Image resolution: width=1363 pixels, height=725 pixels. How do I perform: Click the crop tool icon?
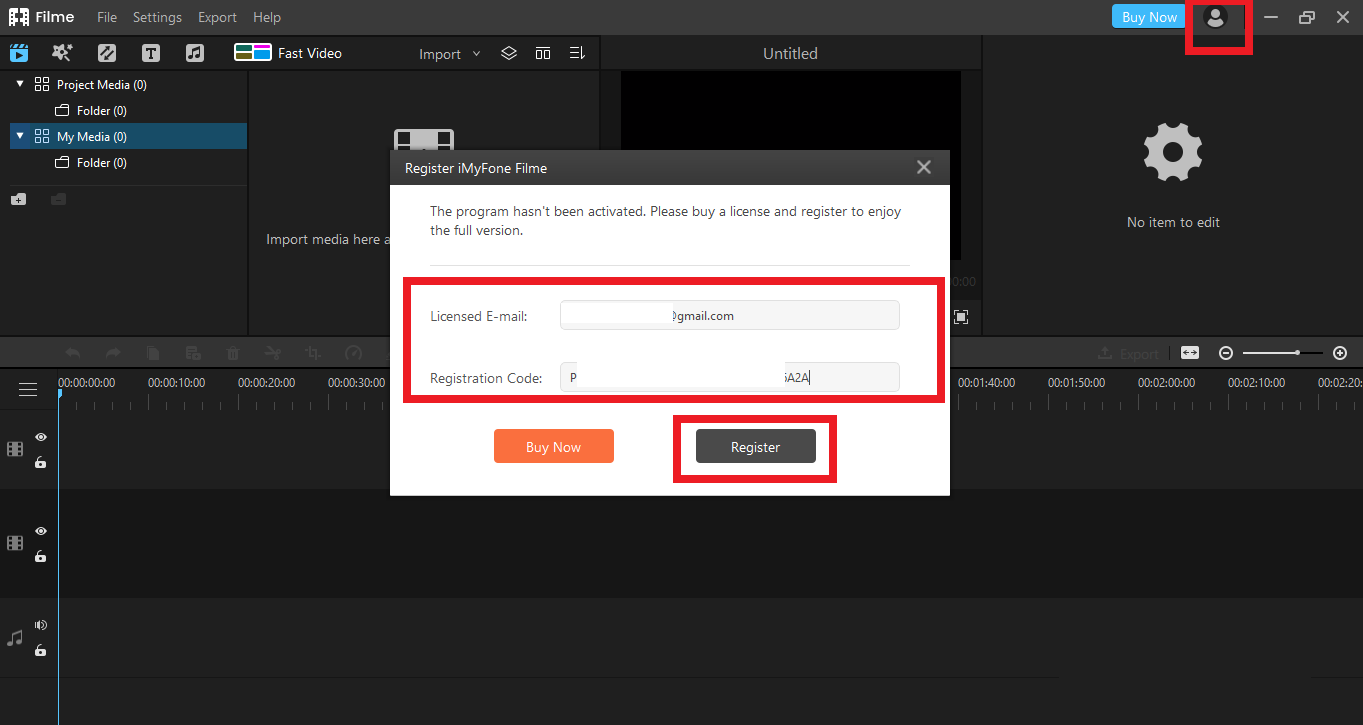coord(313,352)
